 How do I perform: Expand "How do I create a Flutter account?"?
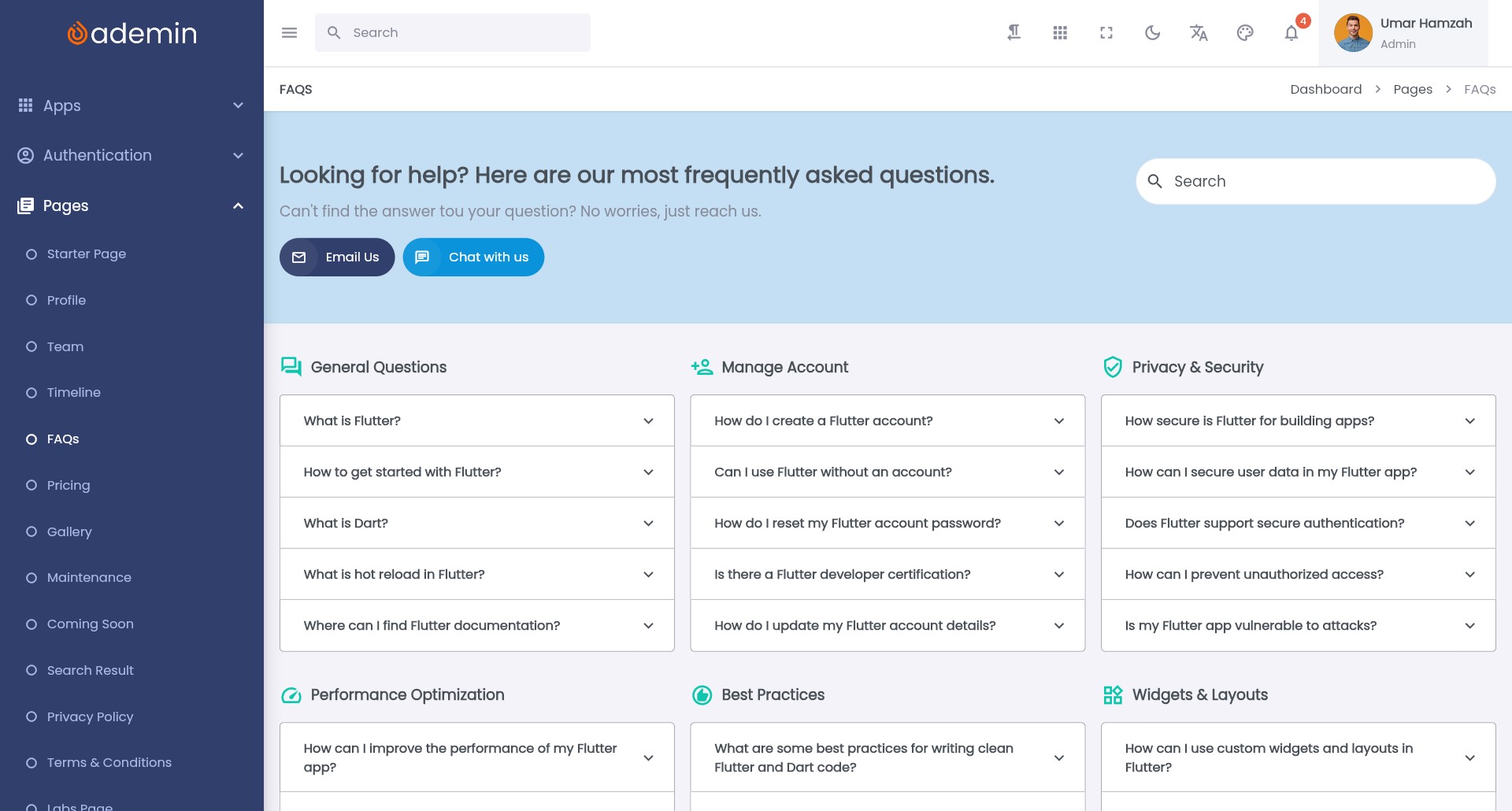(x=888, y=421)
